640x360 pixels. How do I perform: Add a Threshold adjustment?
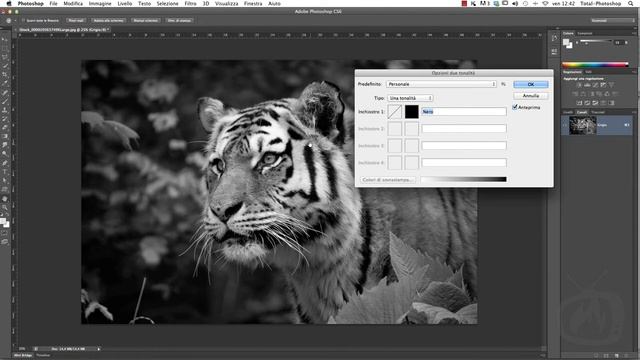[x=595, y=102]
